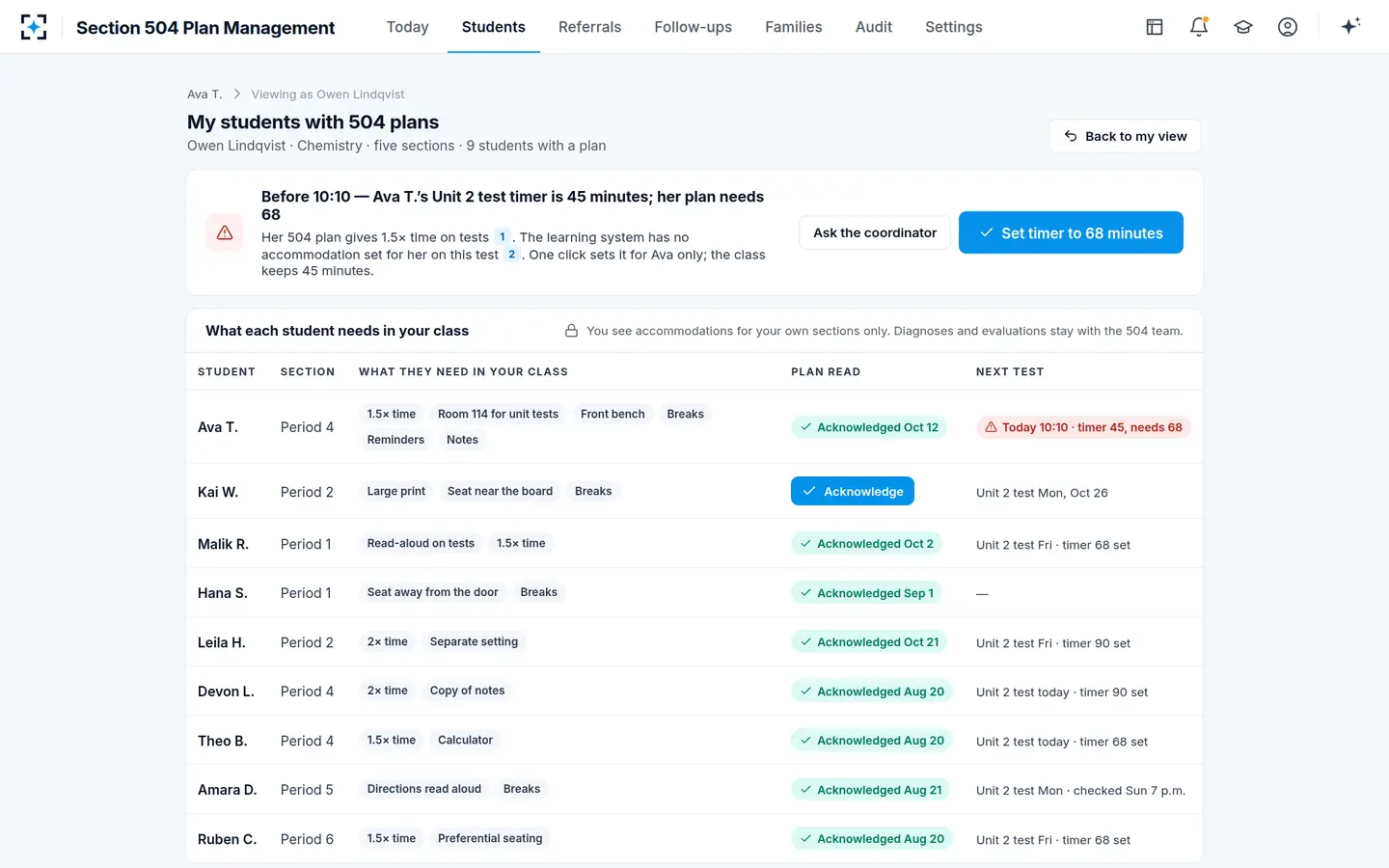Select the Students tab
Viewport: 1389px width, 868px height.
click(494, 27)
